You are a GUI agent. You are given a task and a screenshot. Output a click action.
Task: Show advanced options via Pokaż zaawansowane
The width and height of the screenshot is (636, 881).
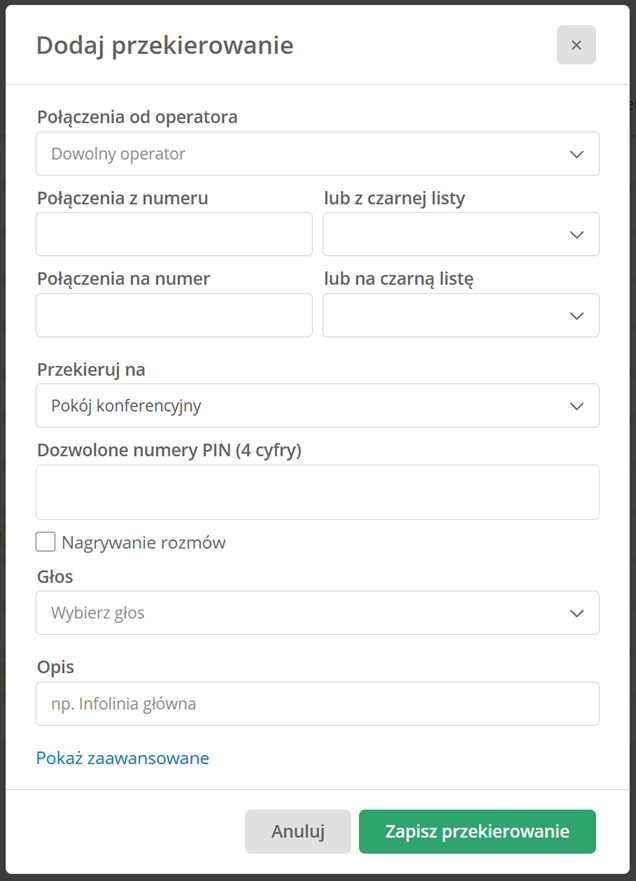point(122,758)
